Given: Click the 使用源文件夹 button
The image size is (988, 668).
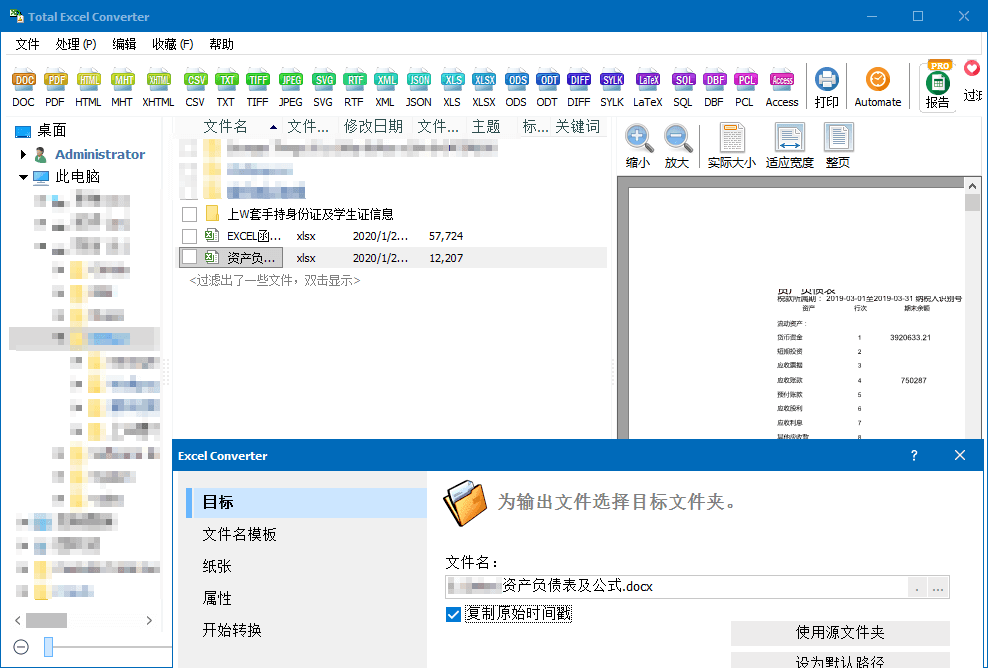Looking at the screenshot, I should pyautogui.click(x=840, y=633).
